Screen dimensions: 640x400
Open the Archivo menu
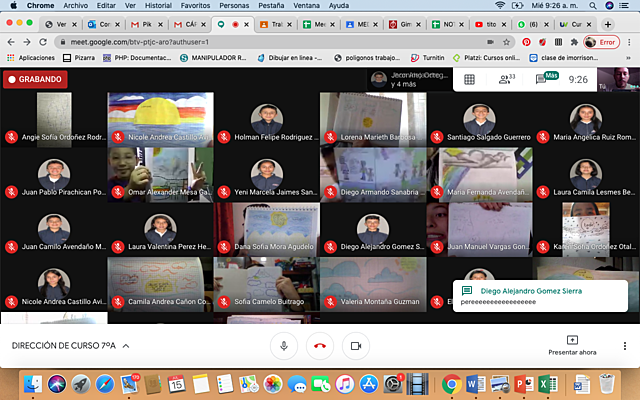point(76,5)
